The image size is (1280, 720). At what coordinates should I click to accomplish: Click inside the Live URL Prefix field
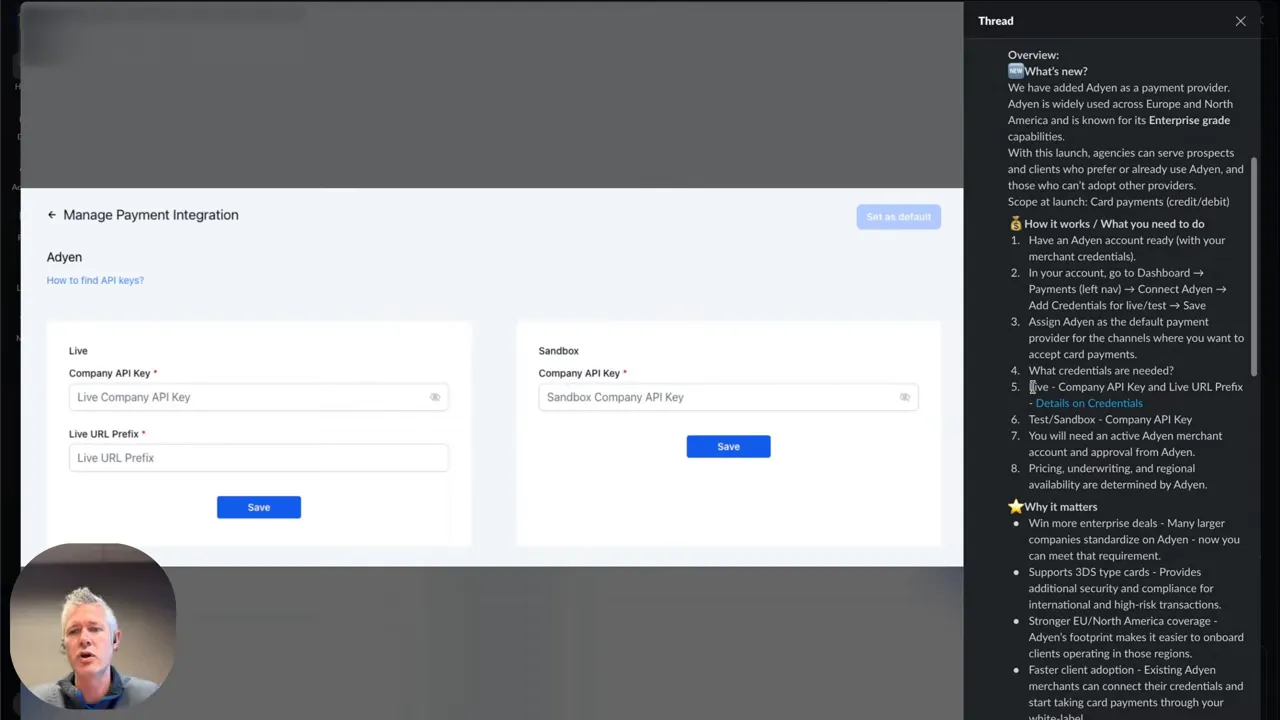point(258,457)
